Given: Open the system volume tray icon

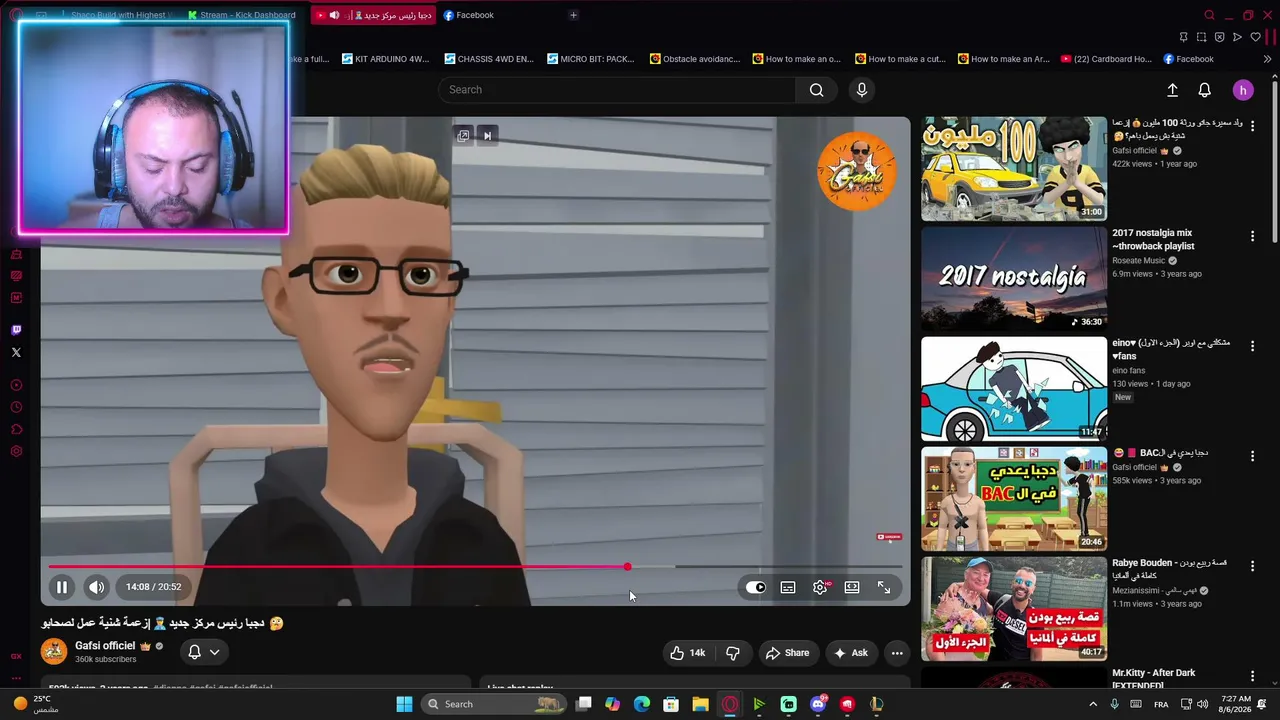Looking at the screenshot, I should point(1204,704).
